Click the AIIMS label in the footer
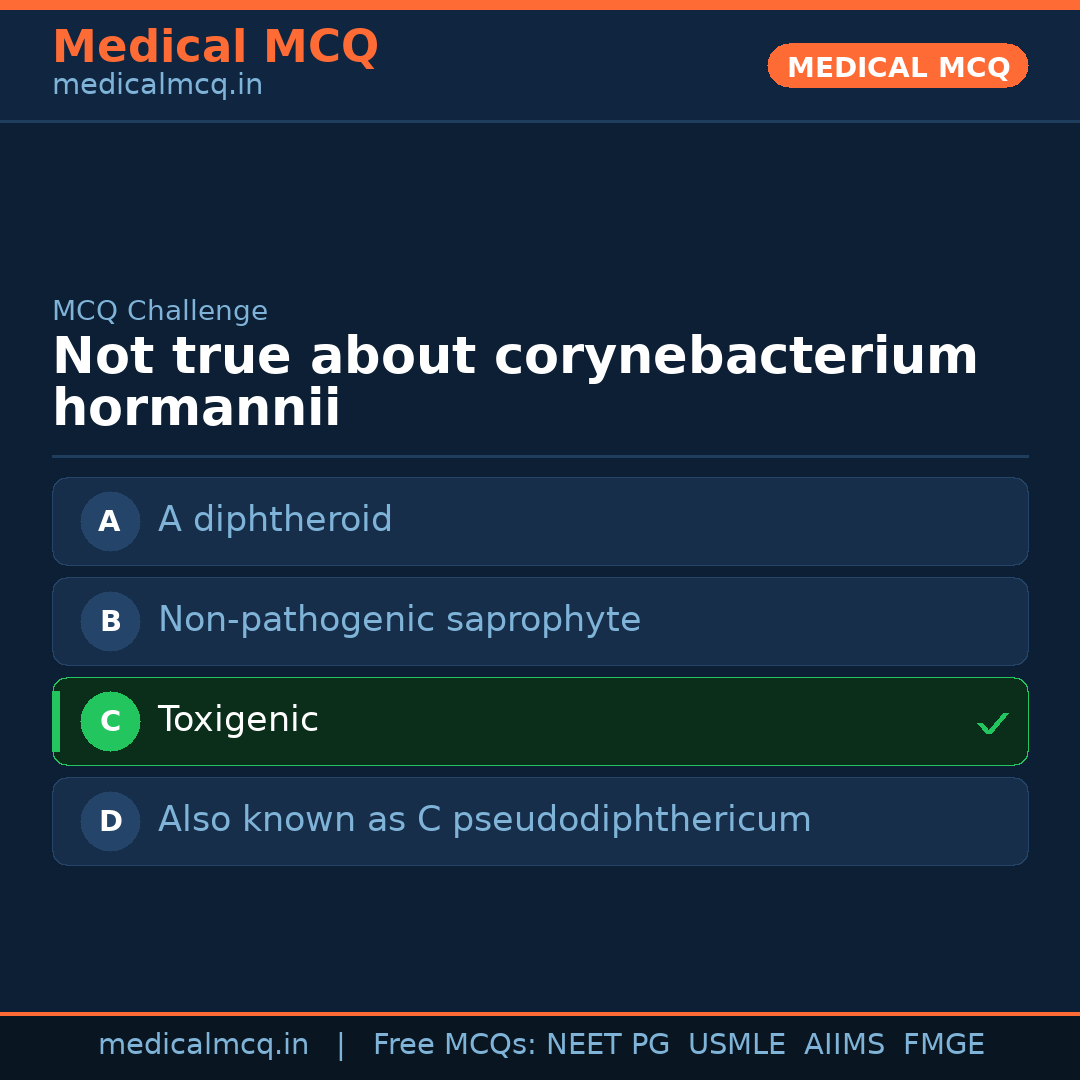This screenshot has height=1080, width=1080. coord(844,1045)
